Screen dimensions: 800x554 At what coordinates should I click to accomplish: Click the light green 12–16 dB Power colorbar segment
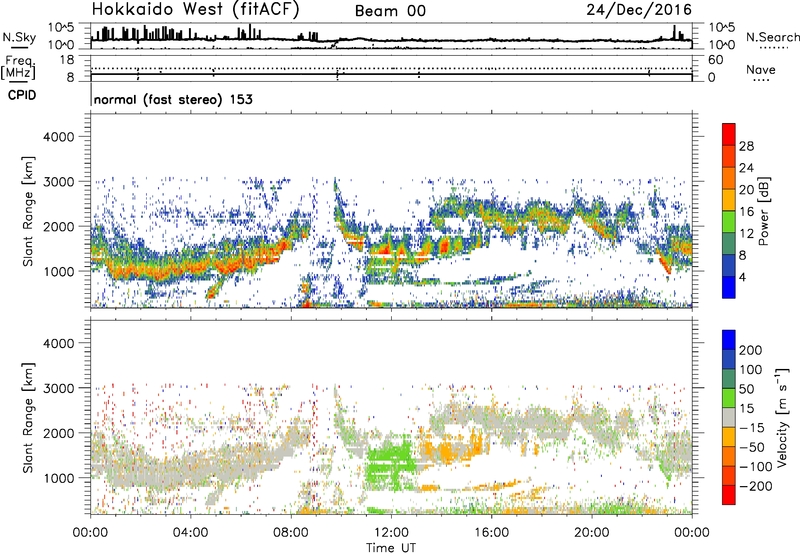(x=729, y=222)
